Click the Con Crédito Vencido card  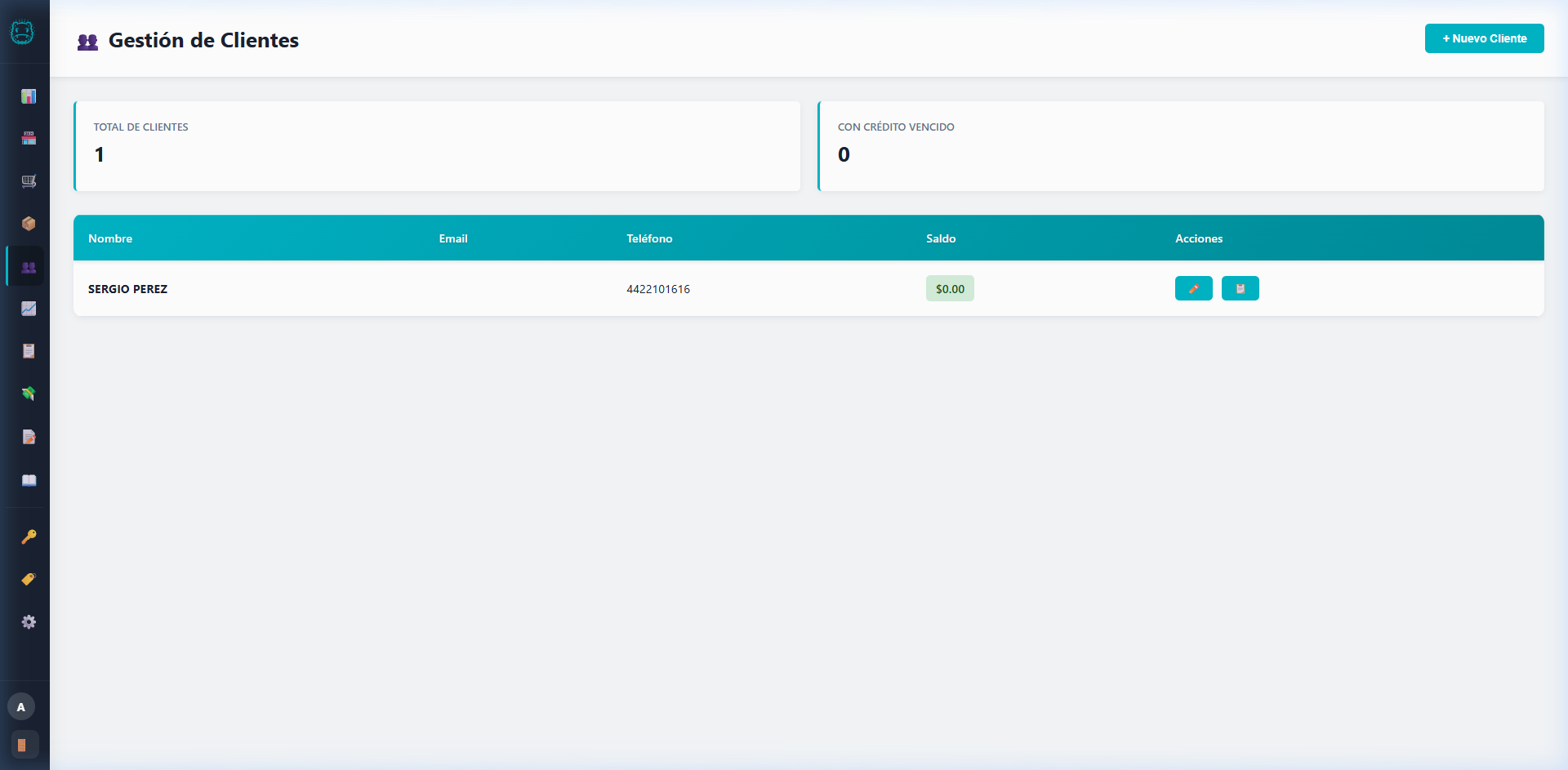click(x=1181, y=146)
